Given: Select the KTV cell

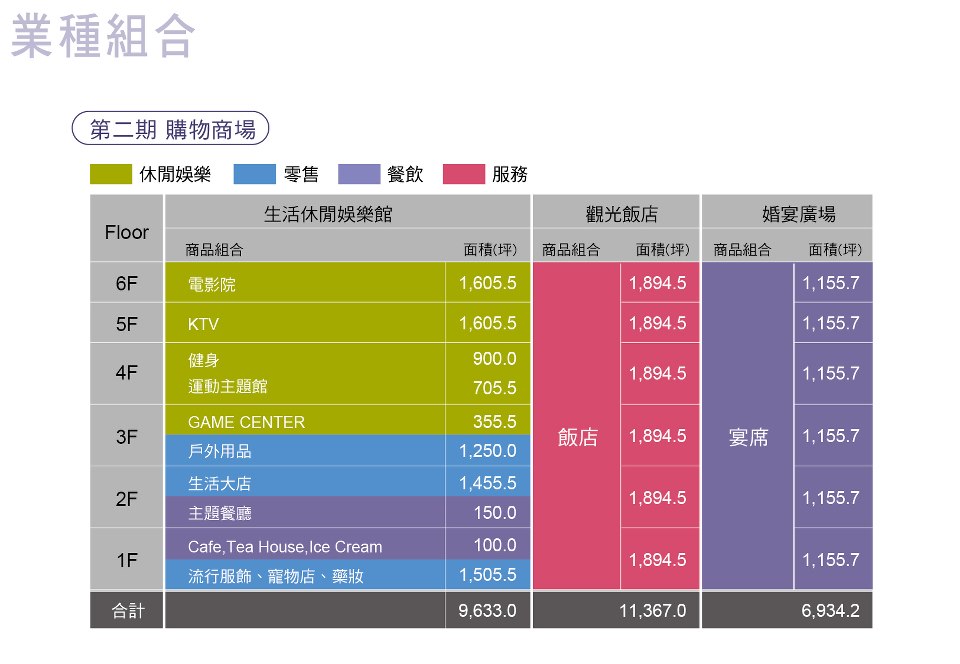Looking at the screenshot, I should (305, 323).
